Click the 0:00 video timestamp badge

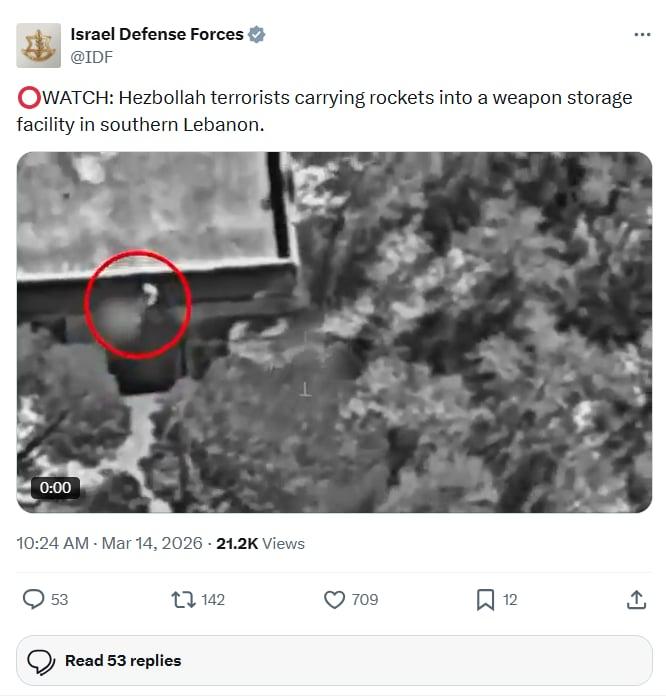coord(56,487)
